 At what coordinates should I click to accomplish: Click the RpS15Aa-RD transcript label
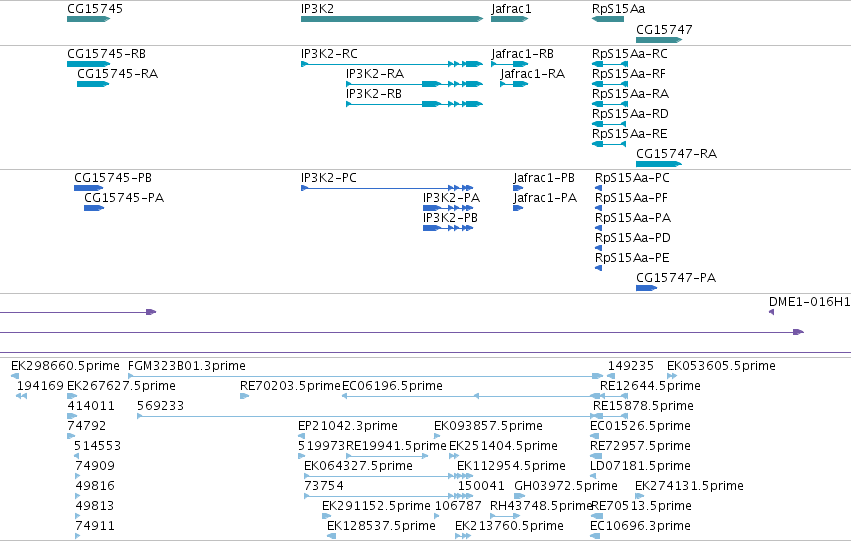[630, 114]
